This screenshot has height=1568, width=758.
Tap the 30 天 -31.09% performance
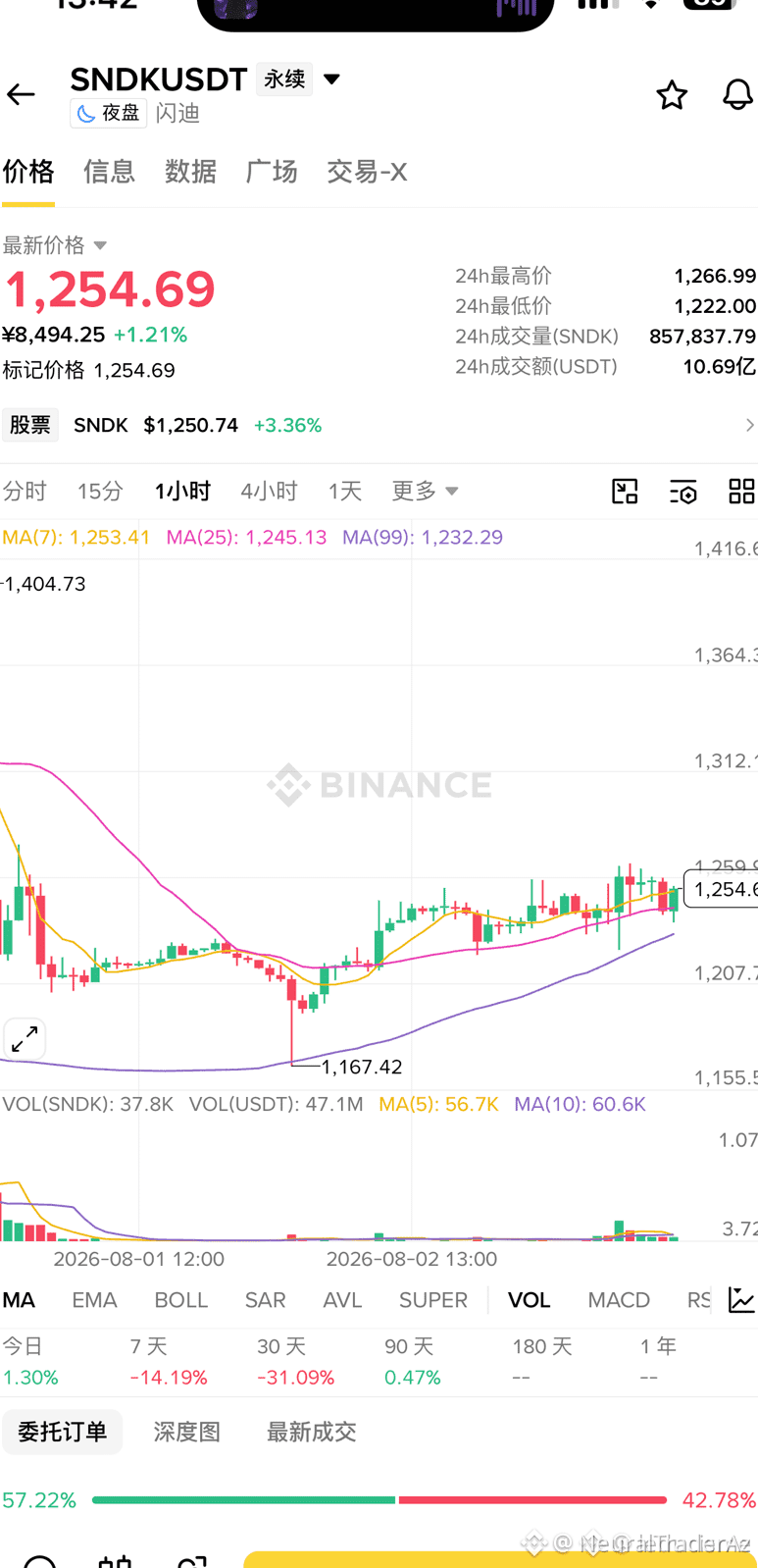[x=296, y=1362]
